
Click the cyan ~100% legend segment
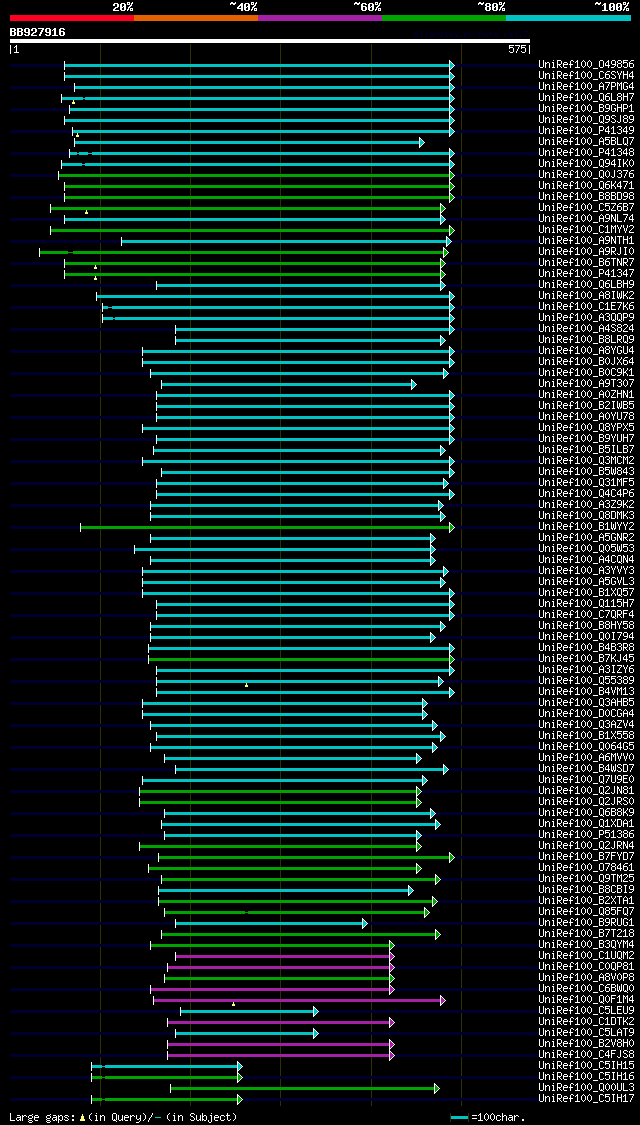click(568, 17)
